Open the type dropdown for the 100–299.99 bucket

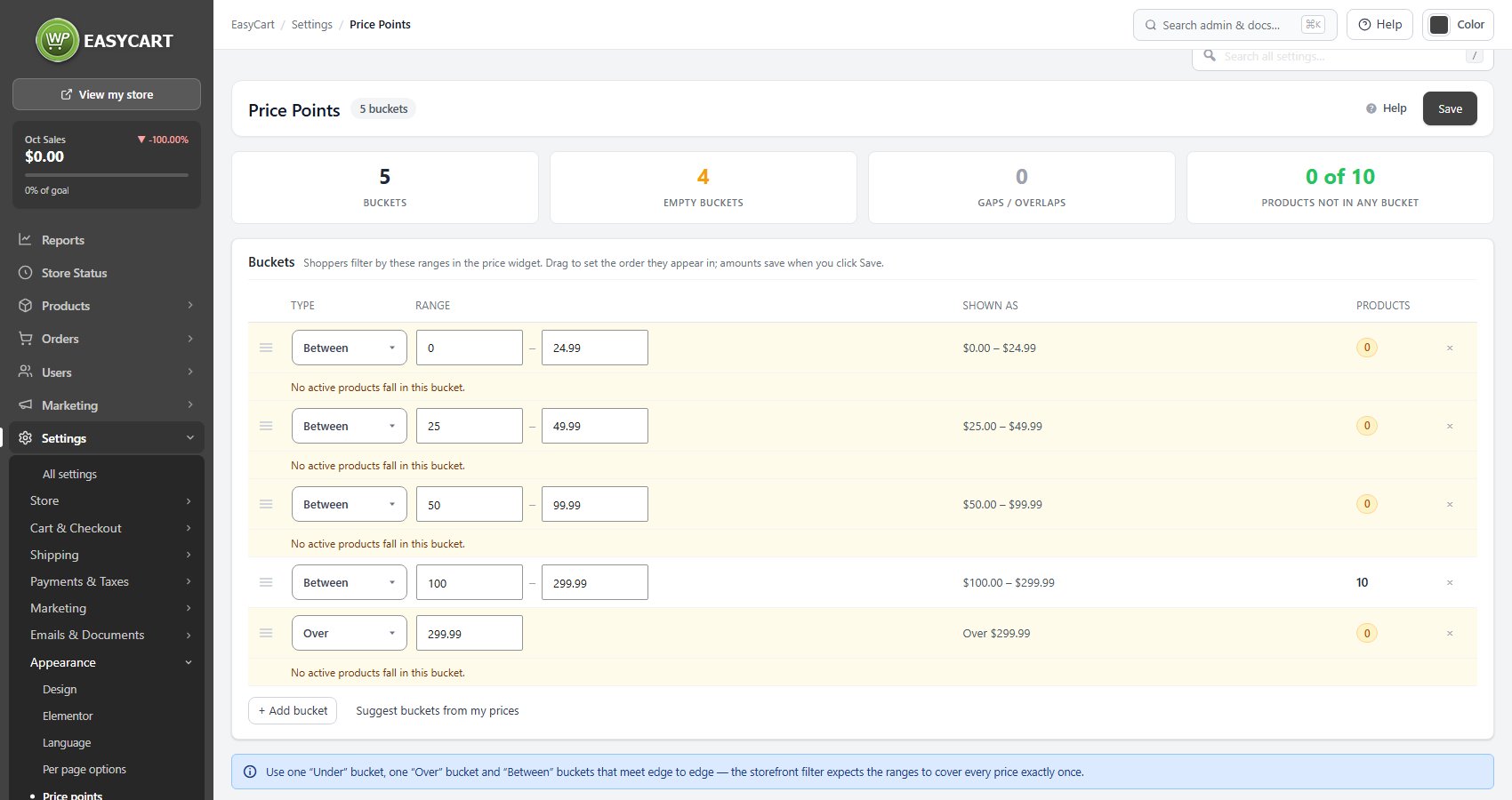[350, 582]
